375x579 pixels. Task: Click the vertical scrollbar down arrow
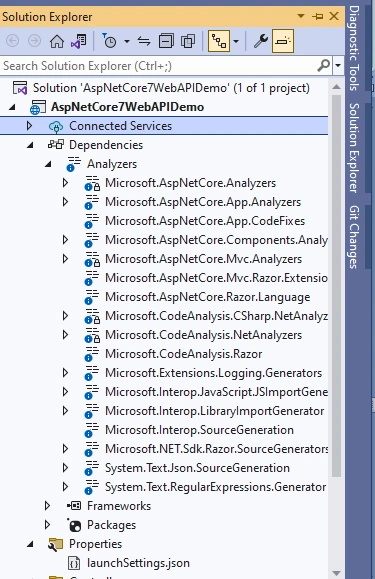point(336,573)
